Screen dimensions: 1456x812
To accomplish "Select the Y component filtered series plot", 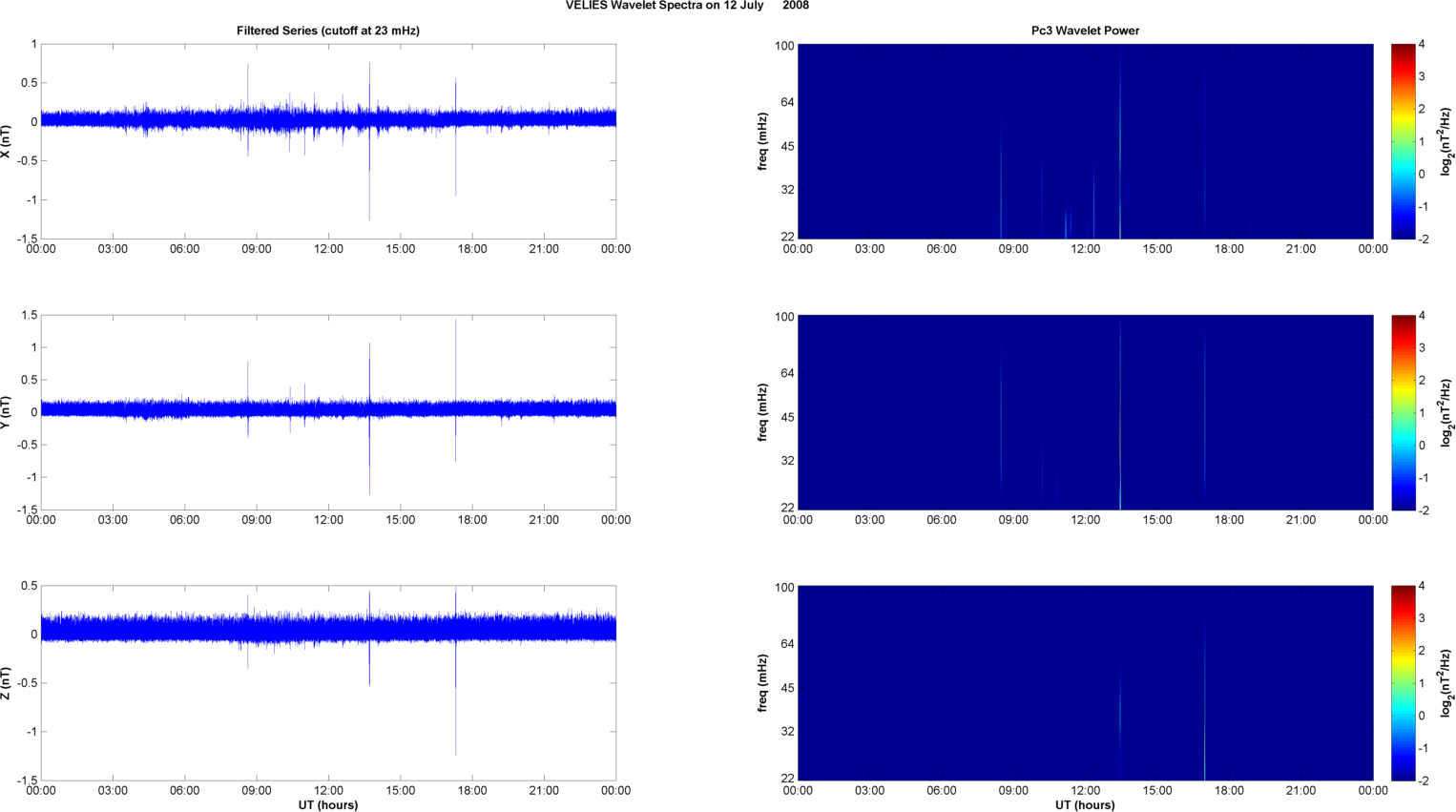I will pyautogui.click(x=328, y=412).
